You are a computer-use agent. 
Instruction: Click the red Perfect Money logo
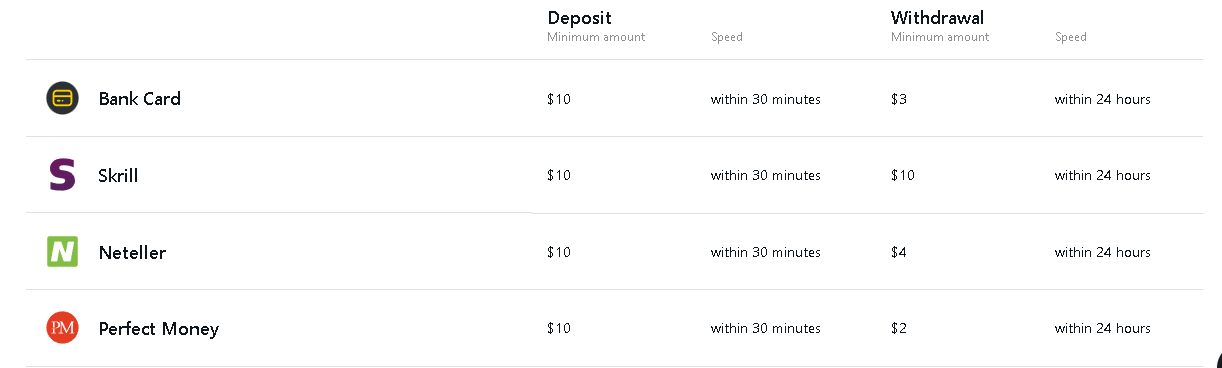[x=62, y=328]
